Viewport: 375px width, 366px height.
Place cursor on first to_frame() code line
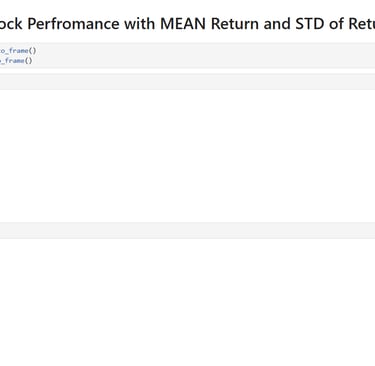pos(18,51)
